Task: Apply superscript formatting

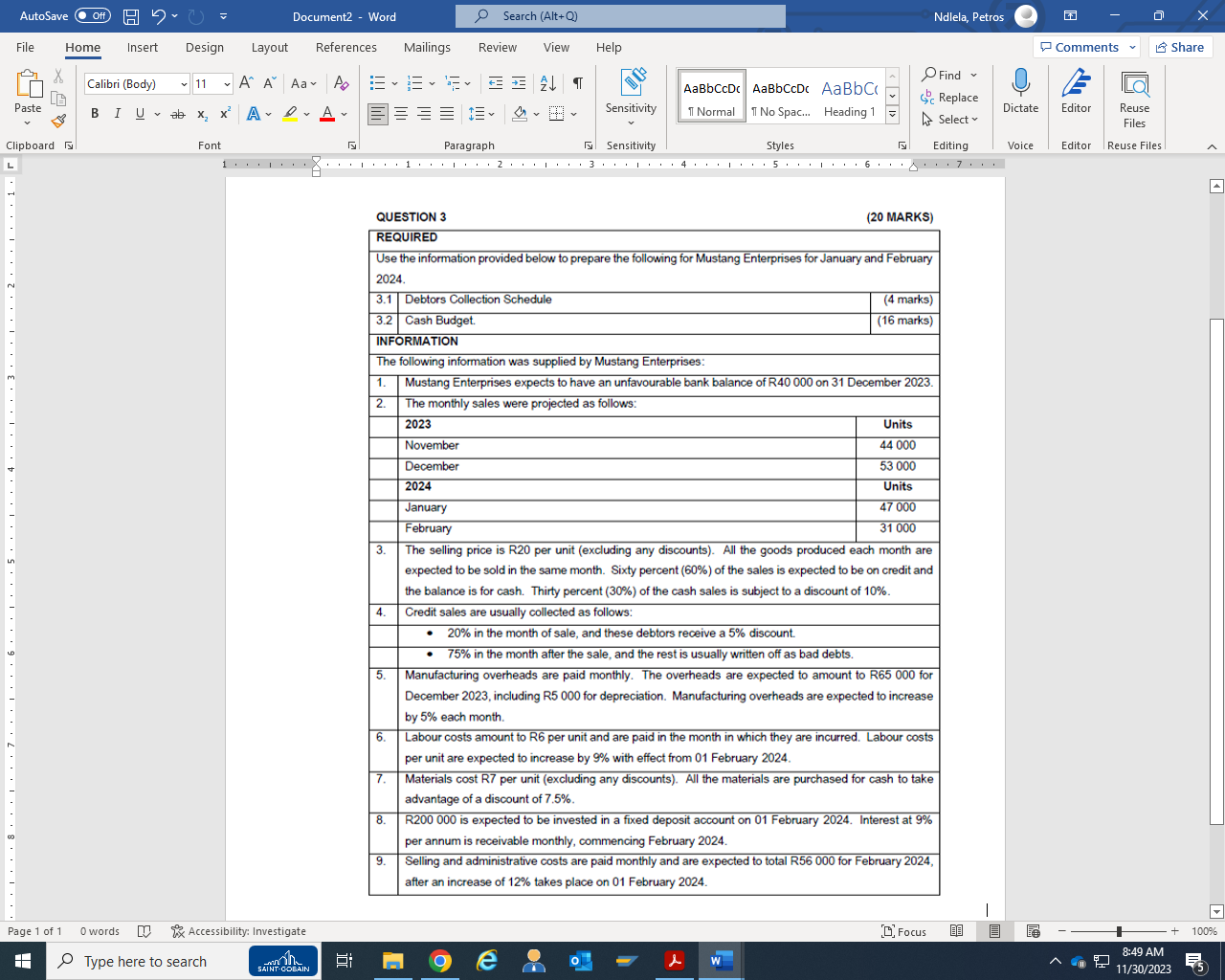Action: (225, 114)
